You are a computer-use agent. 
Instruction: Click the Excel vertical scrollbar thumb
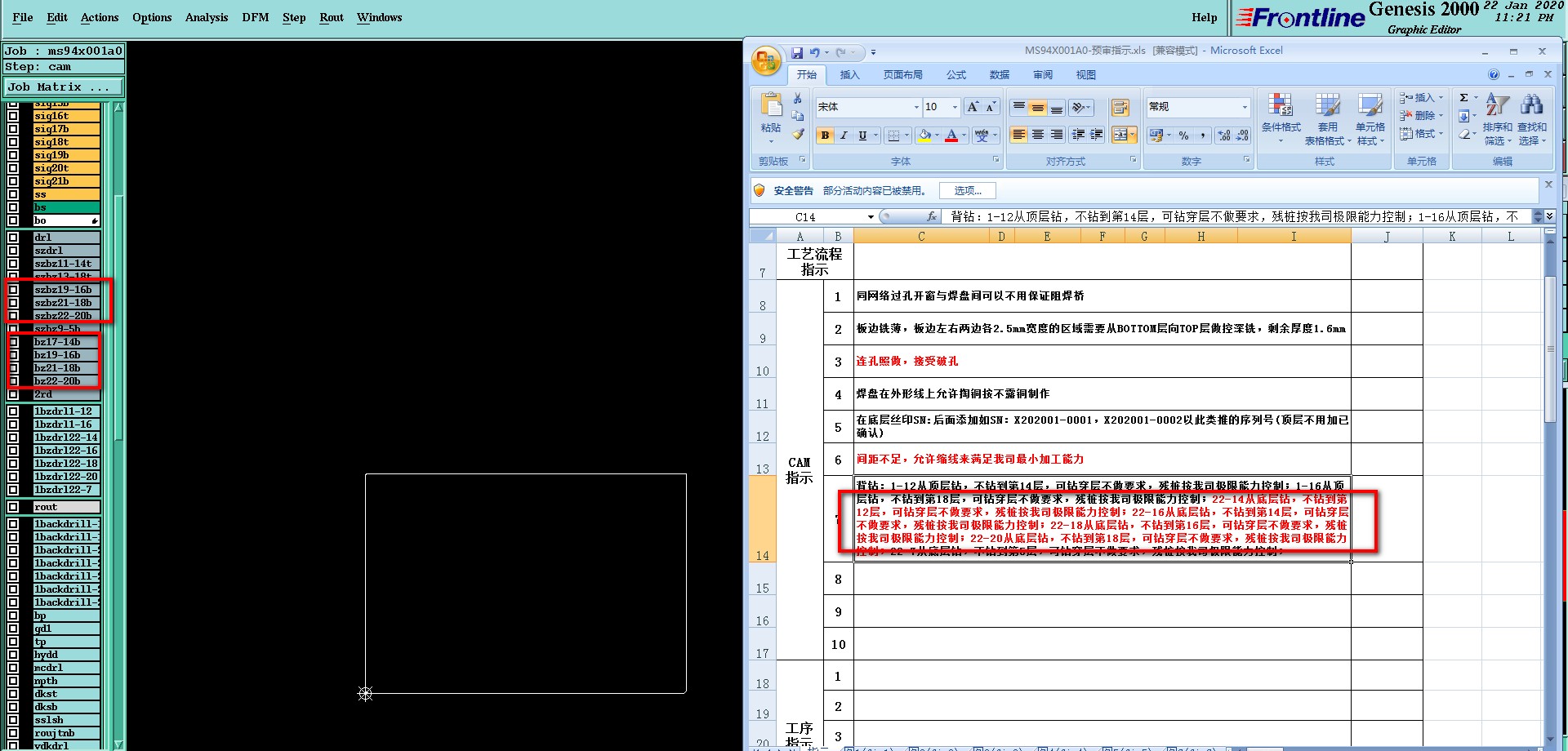tap(1550, 349)
